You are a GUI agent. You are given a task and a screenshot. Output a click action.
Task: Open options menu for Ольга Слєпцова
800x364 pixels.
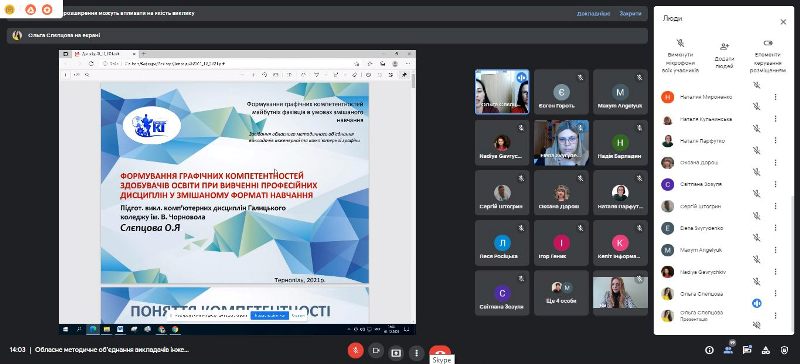click(x=776, y=294)
